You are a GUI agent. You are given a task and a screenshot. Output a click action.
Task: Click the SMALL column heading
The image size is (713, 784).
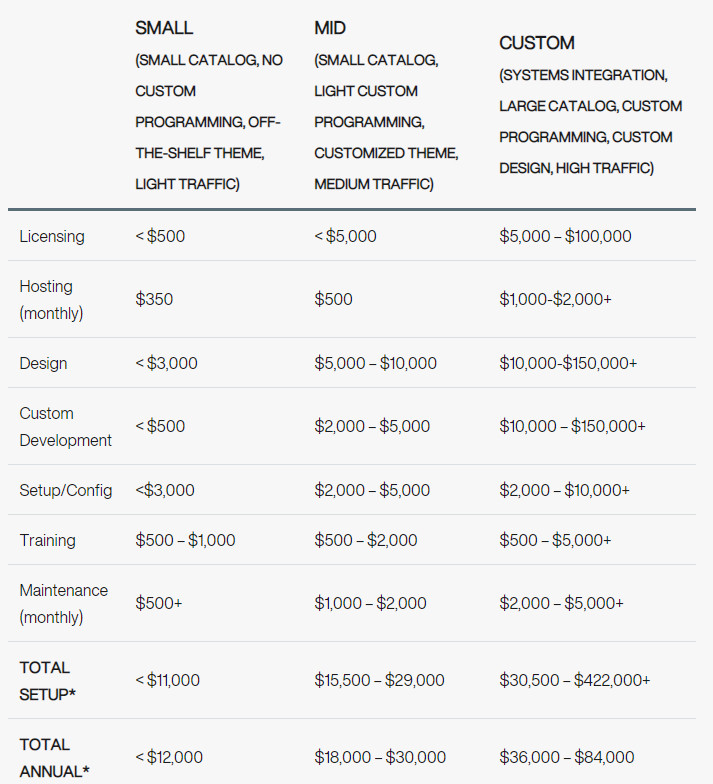coord(164,28)
